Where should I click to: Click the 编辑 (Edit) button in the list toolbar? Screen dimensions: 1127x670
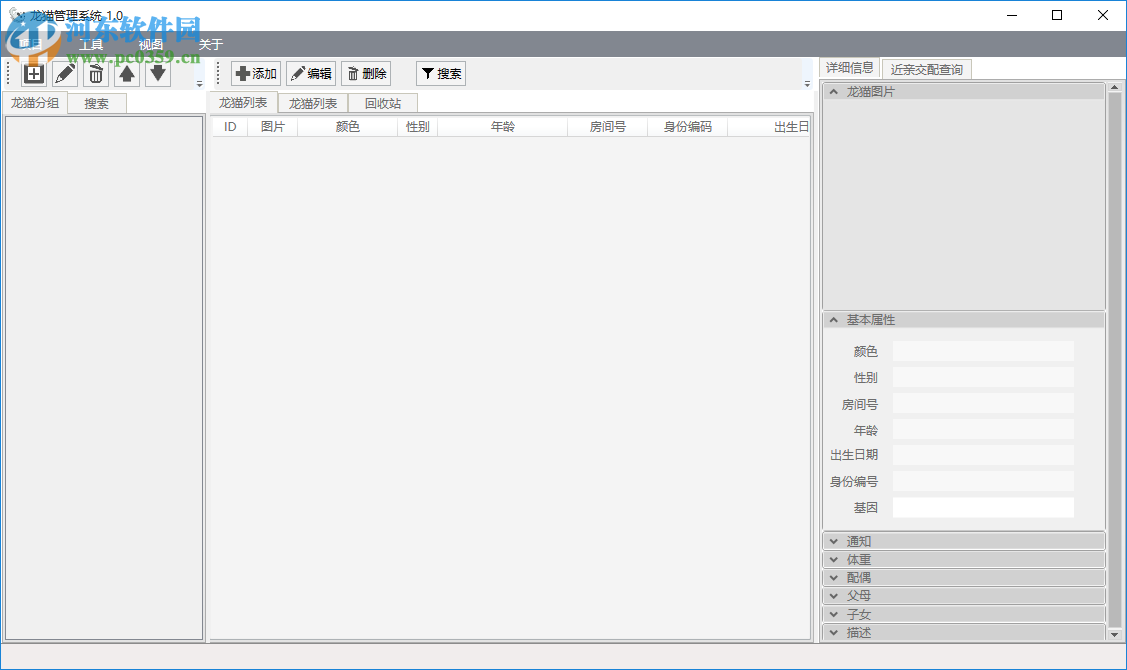click(x=311, y=72)
